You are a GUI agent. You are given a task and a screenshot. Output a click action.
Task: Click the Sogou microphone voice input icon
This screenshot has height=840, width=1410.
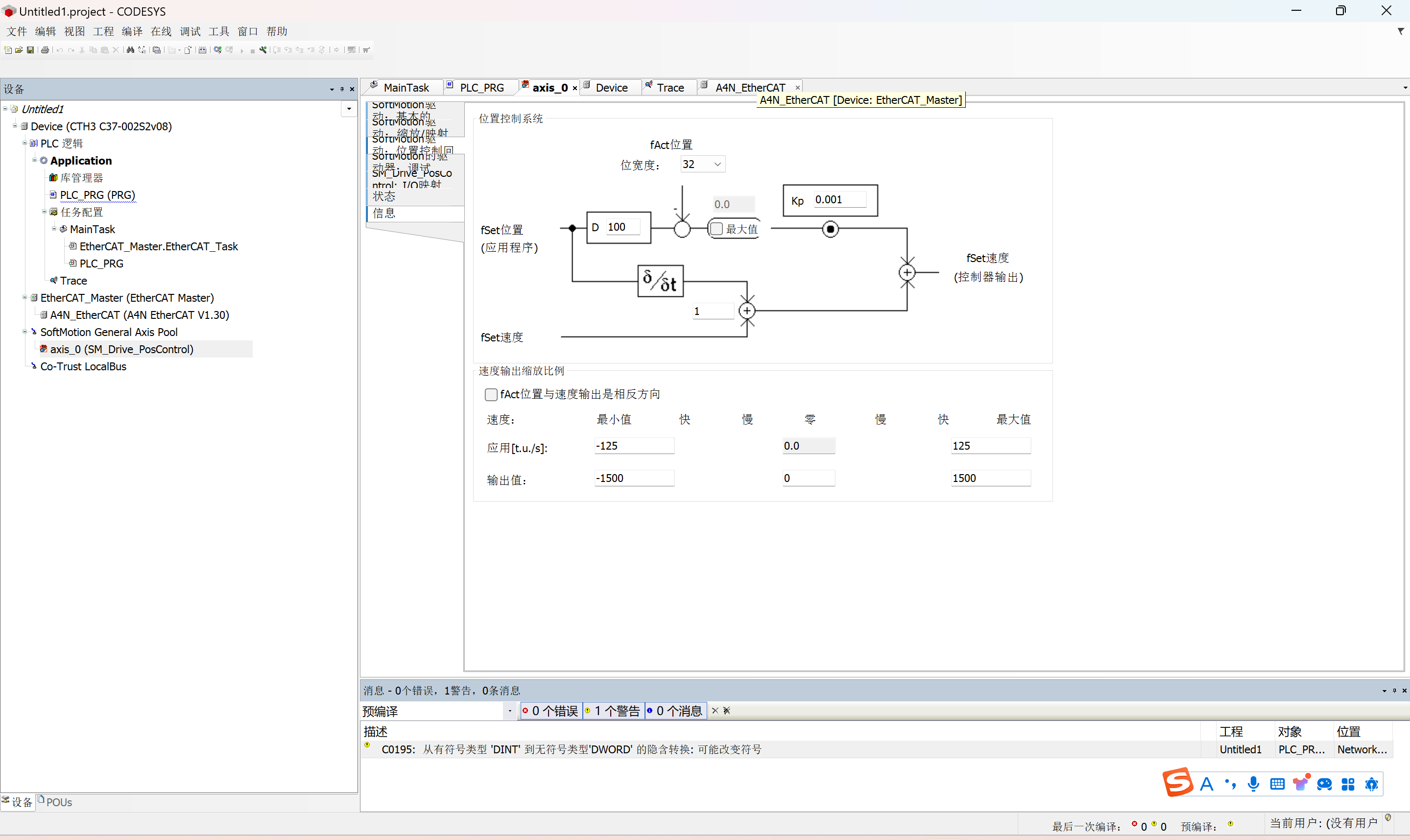click(x=1253, y=784)
